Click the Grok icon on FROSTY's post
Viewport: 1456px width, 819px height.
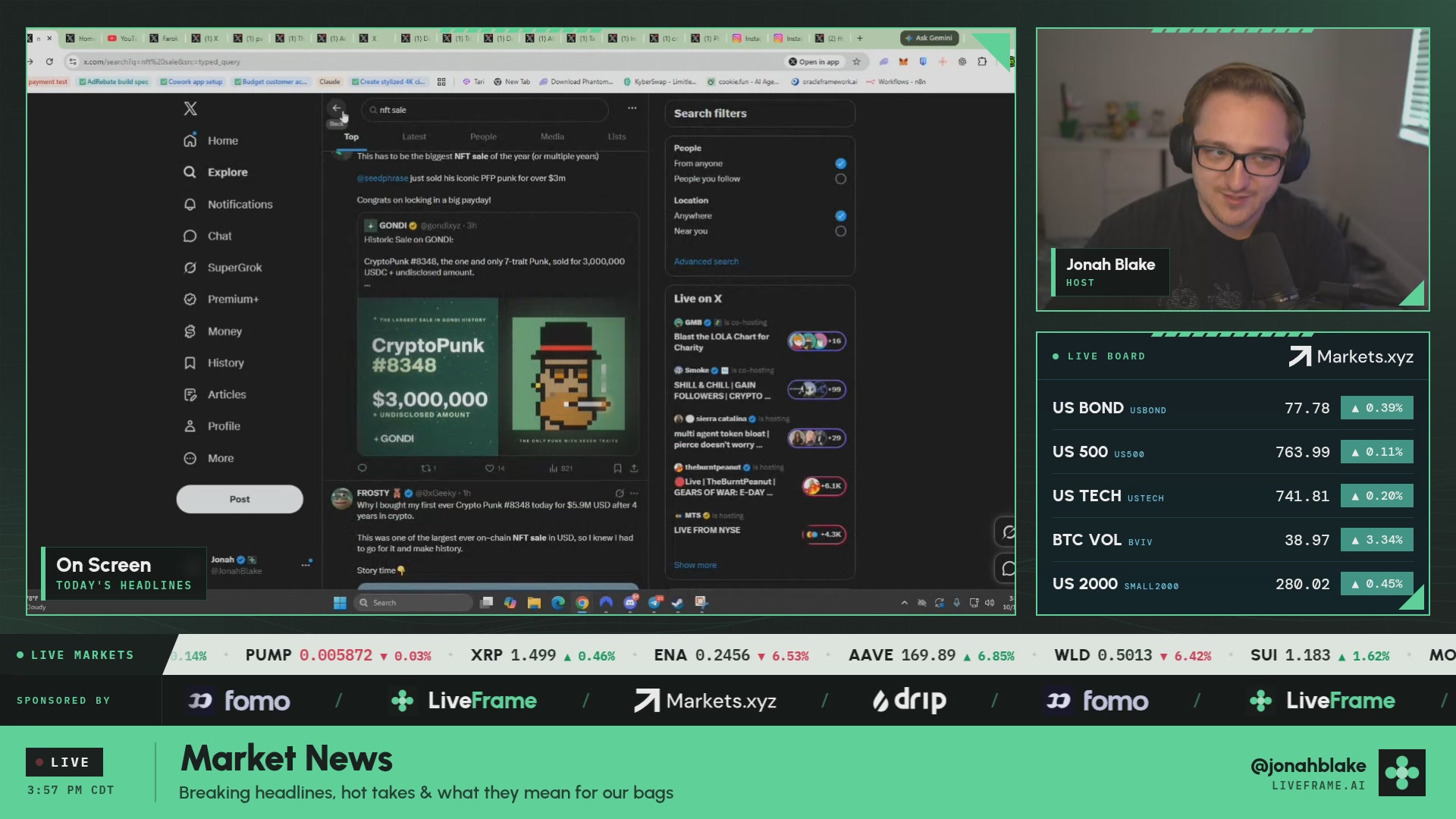point(620,493)
